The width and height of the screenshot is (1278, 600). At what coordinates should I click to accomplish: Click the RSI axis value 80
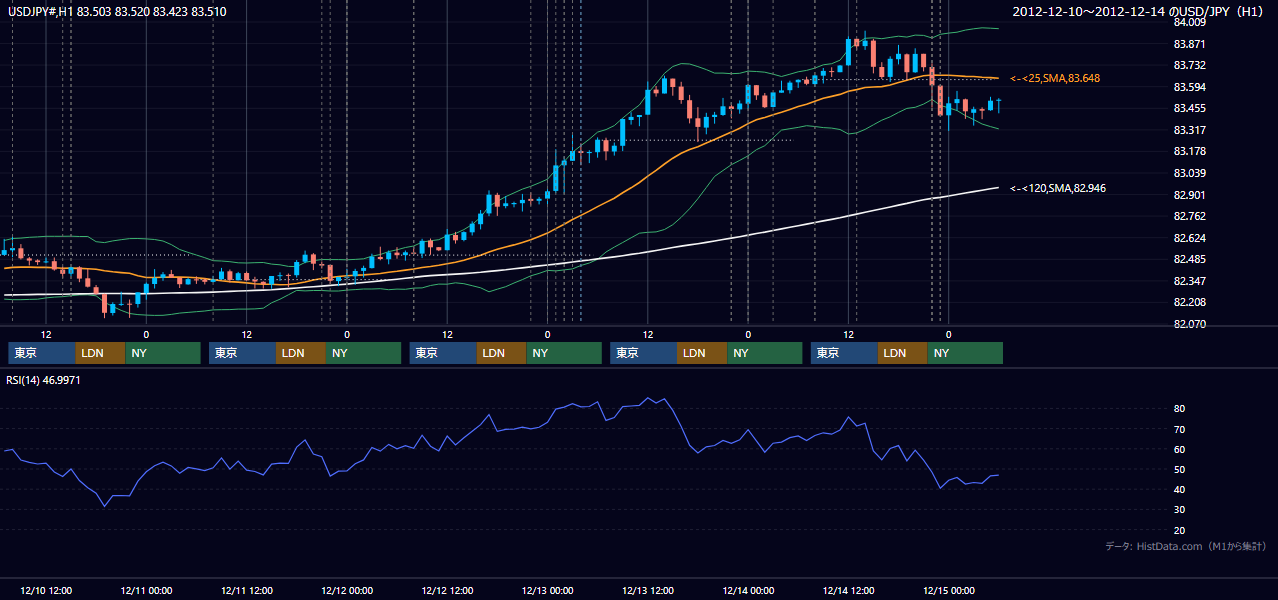click(1179, 409)
